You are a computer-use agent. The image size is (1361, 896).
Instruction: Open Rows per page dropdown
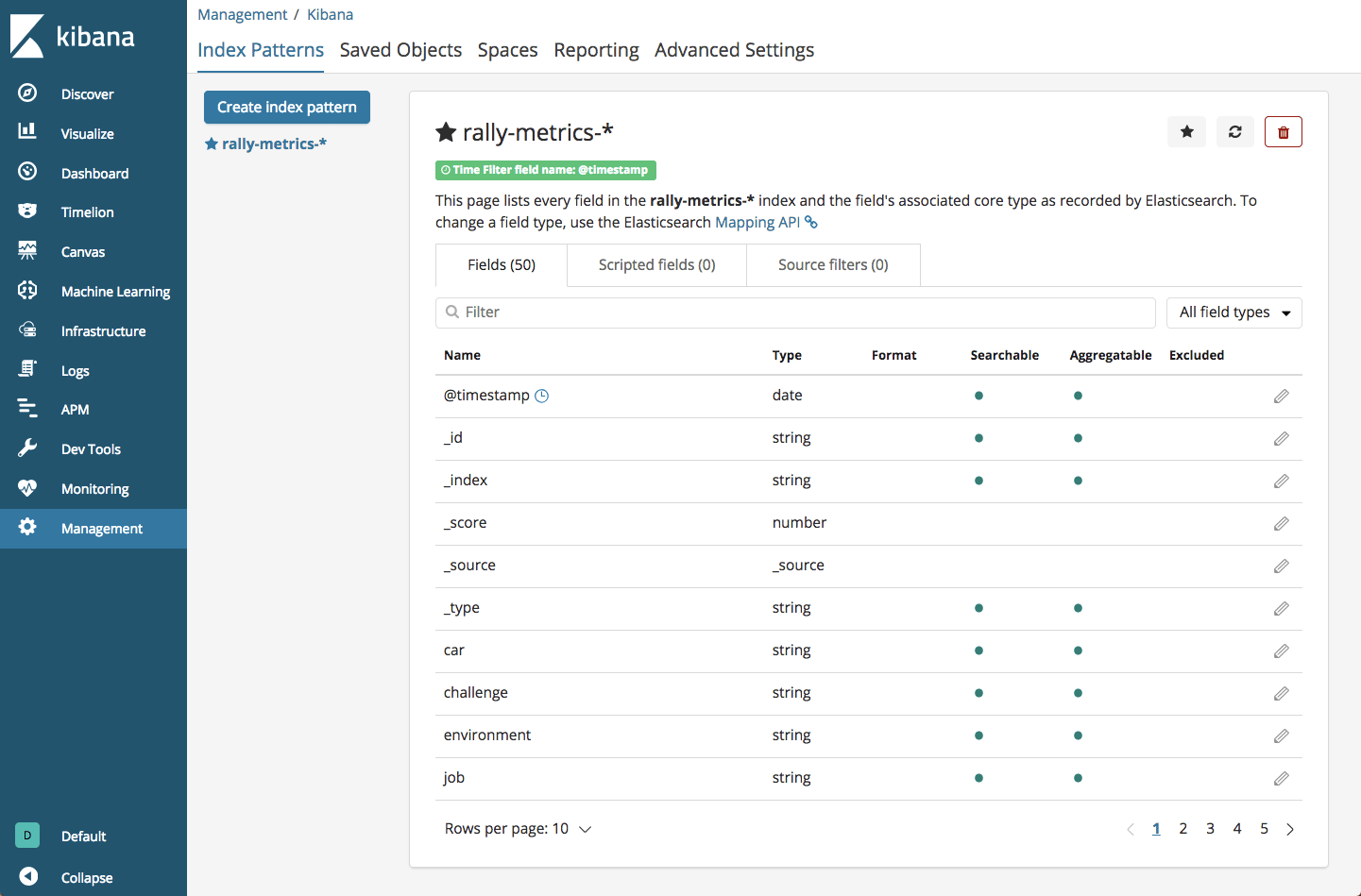tap(518, 829)
